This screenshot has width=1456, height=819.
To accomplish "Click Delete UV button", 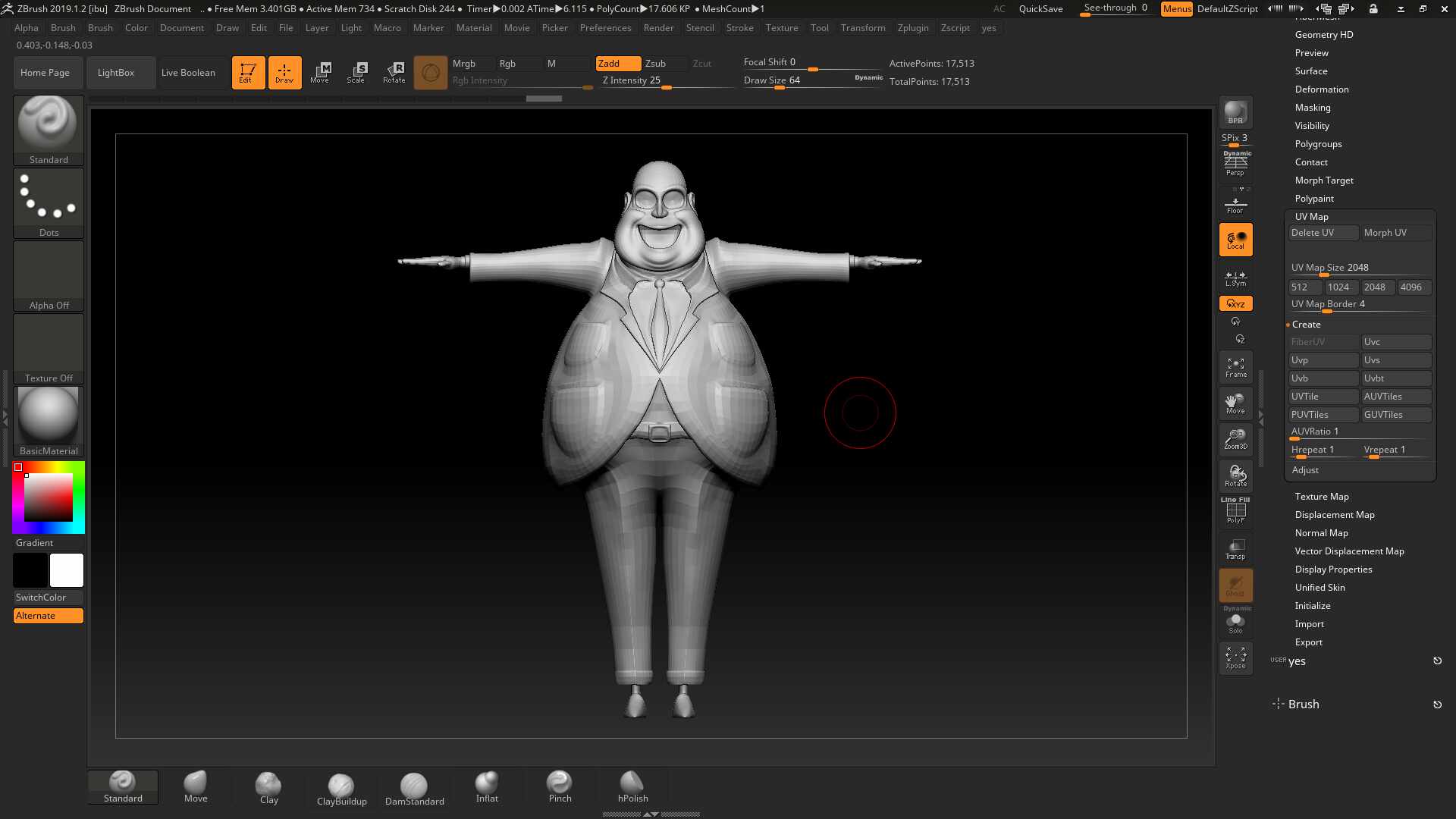I will click(1324, 233).
